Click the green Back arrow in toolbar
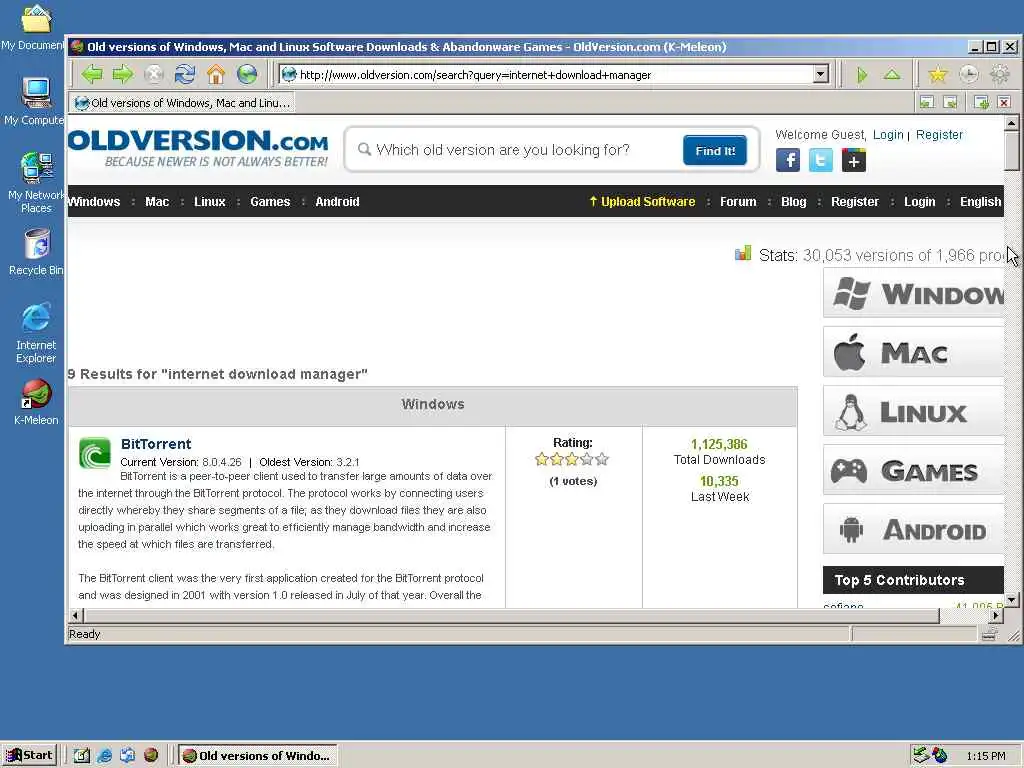This screenshot has width=1024, height=768. [x=91, y=74]
